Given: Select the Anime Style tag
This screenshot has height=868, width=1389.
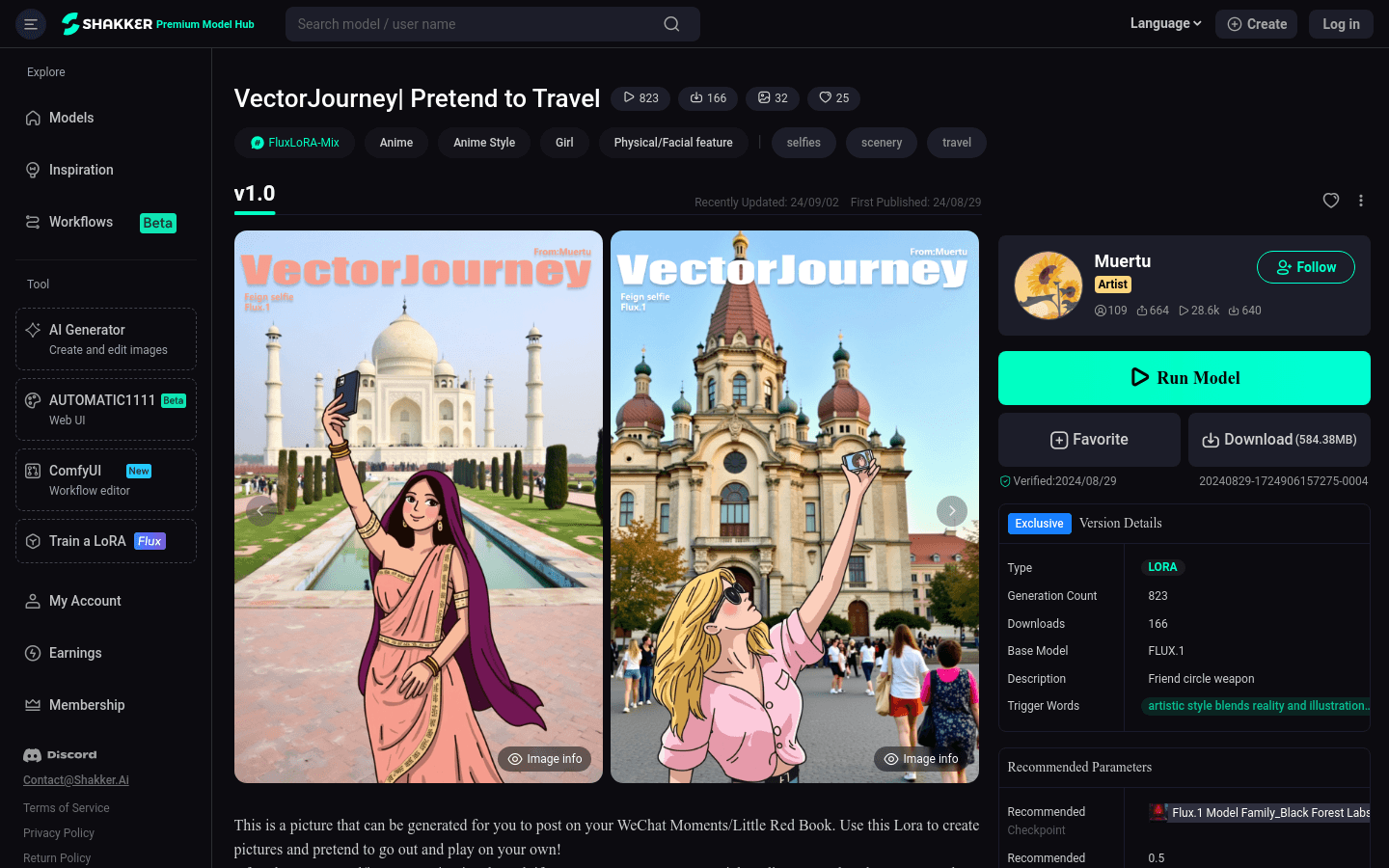Looking at the screenshot, I should coord(484,143).
